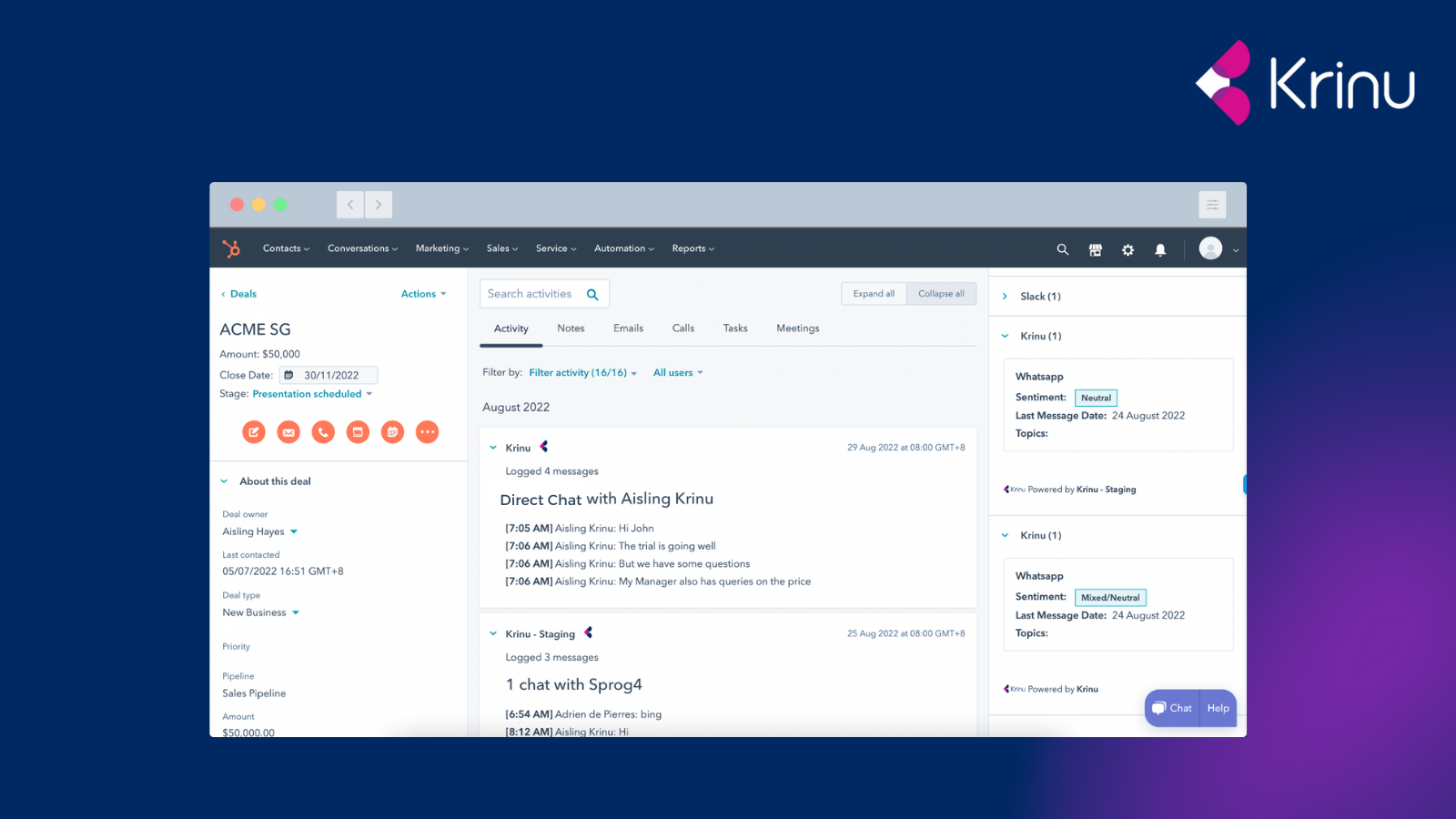The height and width of the screenshot is (819, 1456).
Task: Click the Search activities input field
Action: [x=532, y=294]
